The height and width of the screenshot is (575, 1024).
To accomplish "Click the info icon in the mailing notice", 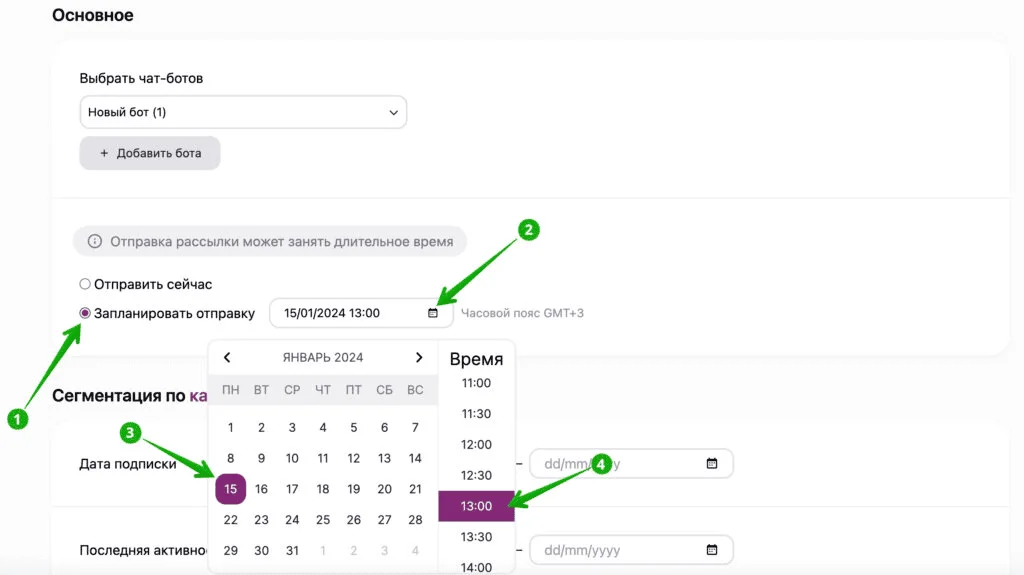I will click(x=95, y=241).
